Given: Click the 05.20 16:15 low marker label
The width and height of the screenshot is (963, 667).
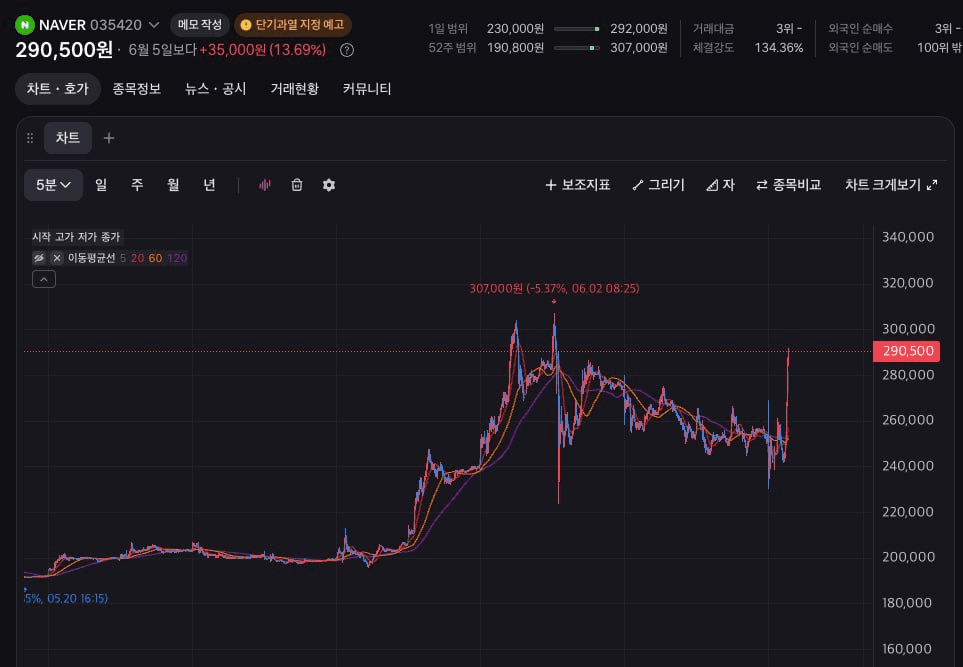Looking at the screenshot, I should coord(66,598).
